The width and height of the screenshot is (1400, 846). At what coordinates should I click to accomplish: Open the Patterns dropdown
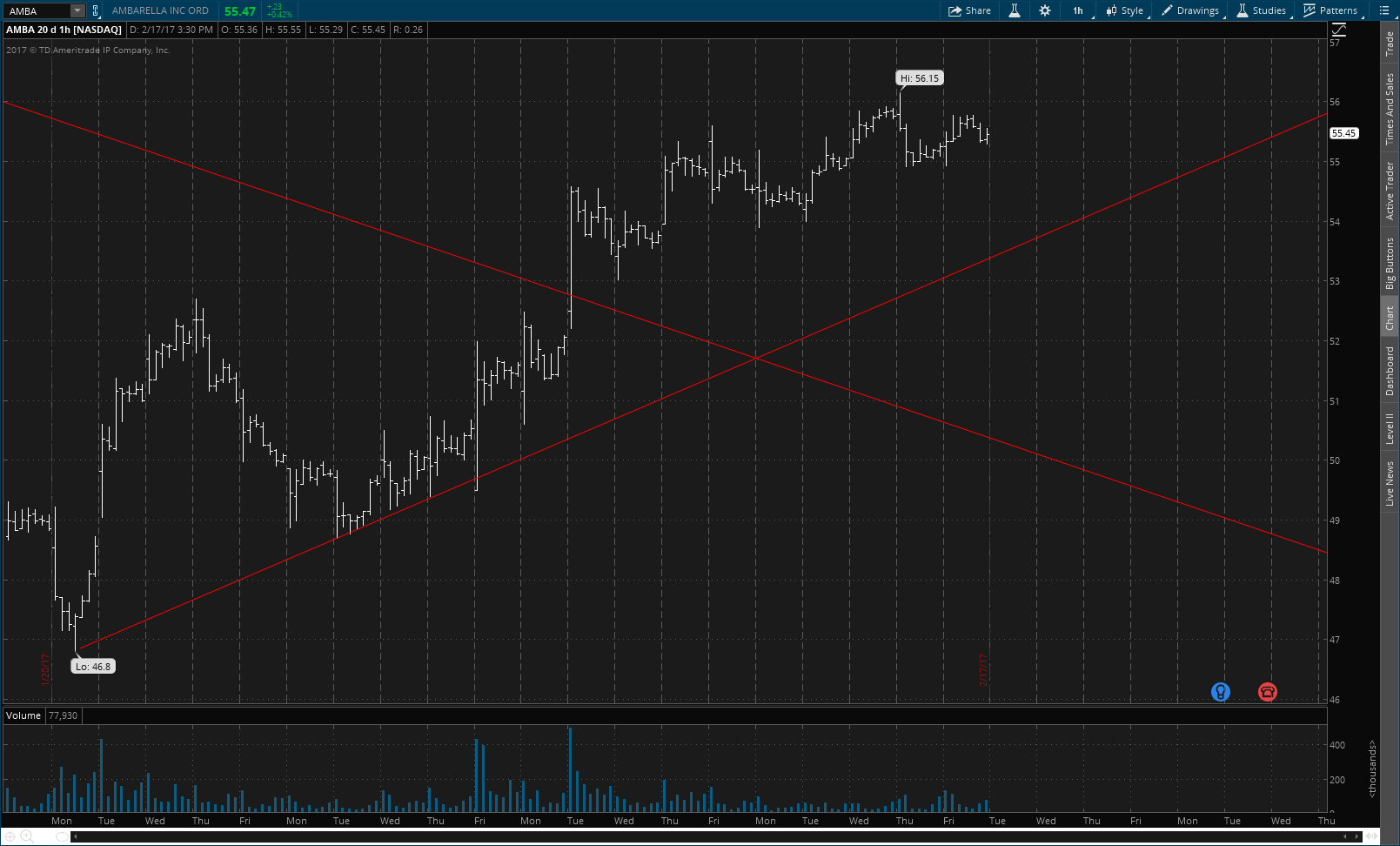pos(1331,10)
